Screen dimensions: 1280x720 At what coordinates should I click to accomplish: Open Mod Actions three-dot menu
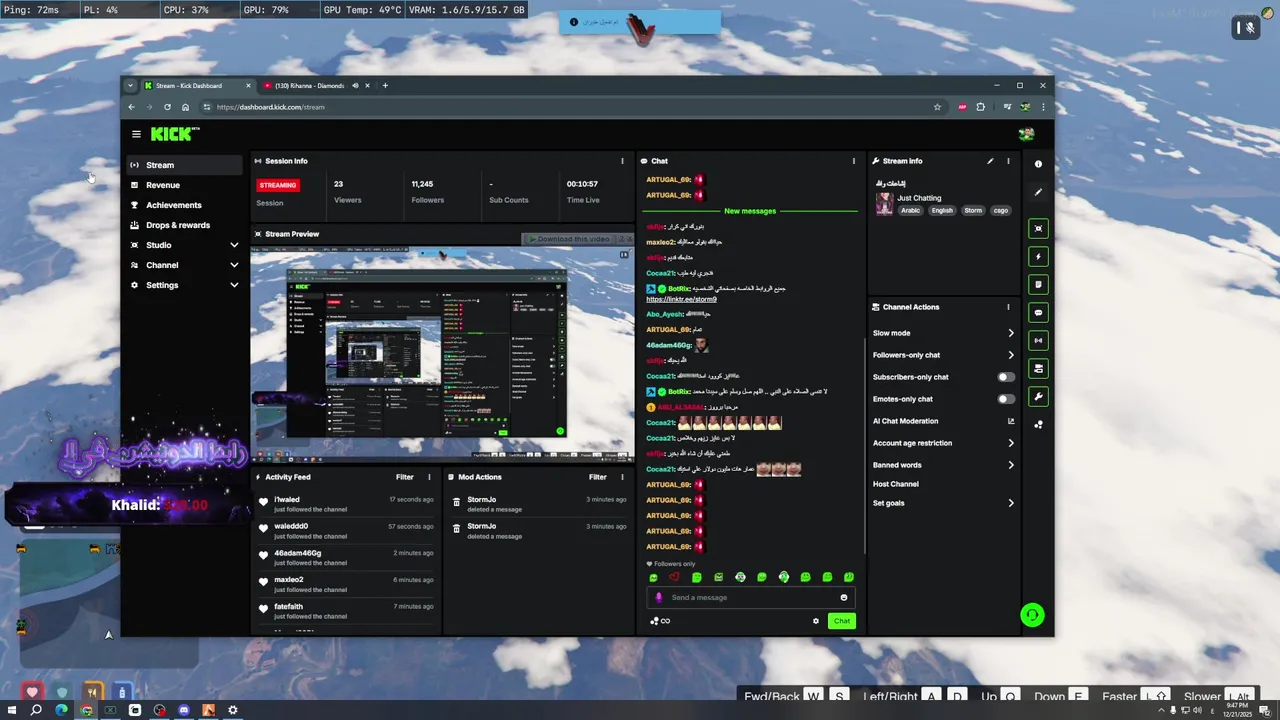622,477
